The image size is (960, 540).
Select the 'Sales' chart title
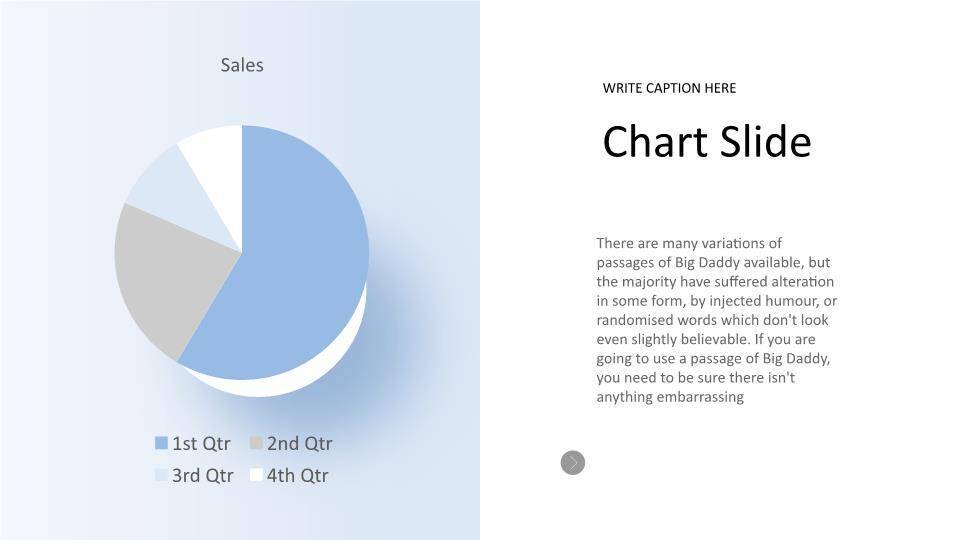point(242,65)
